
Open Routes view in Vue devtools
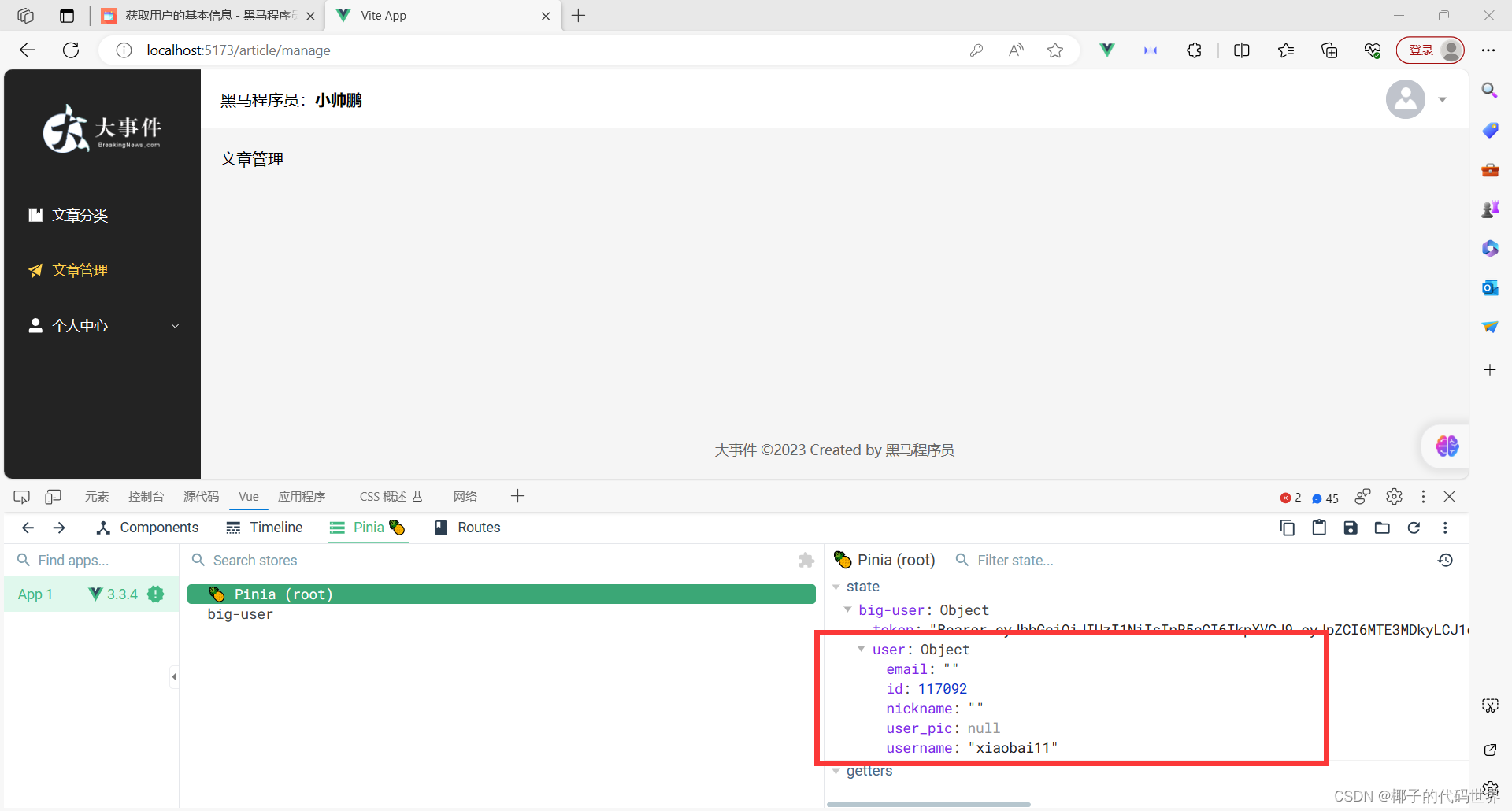(x=467, y=528)
